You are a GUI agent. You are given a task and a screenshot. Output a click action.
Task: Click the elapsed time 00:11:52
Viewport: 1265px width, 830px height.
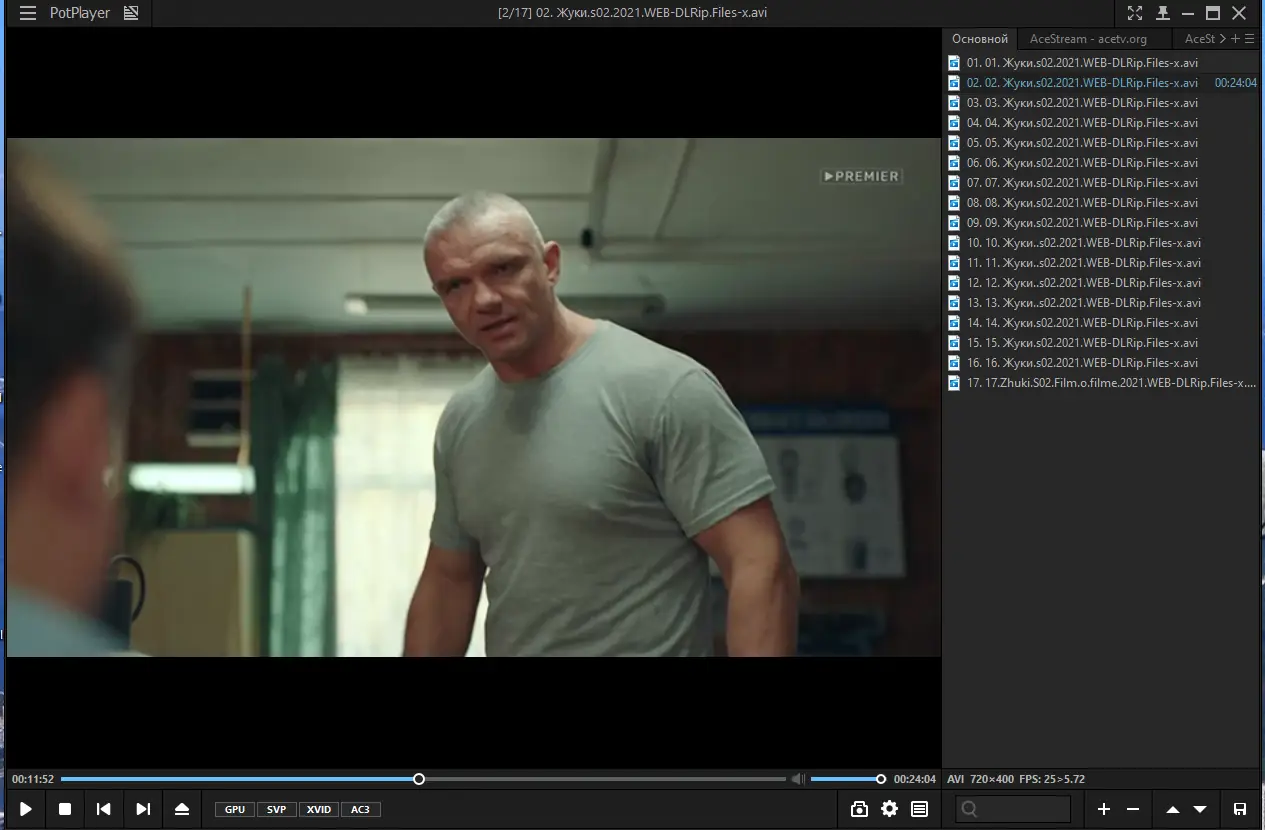click(33, 779)
